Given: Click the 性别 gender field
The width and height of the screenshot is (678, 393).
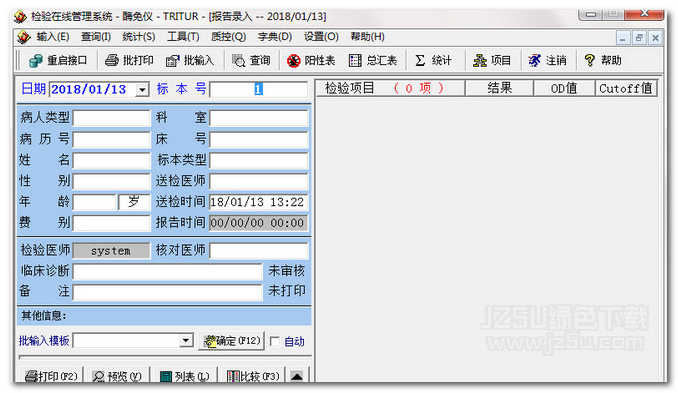Looking at the screenshot, I should tap(112, 181).
